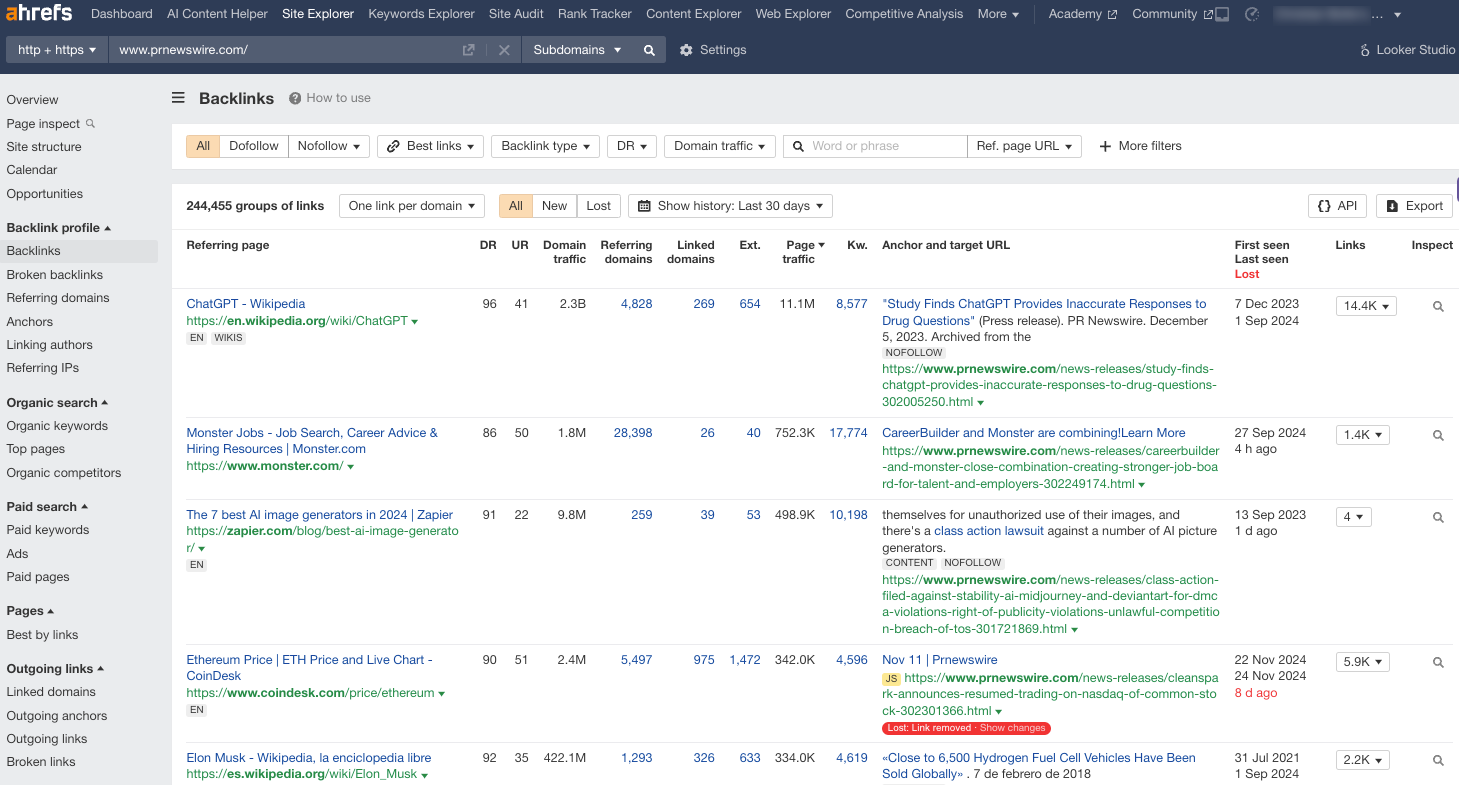Collapse the Organic search section
Viewport: 1459px width, 785px height.
pyautogui.click(x=57, y=403)
